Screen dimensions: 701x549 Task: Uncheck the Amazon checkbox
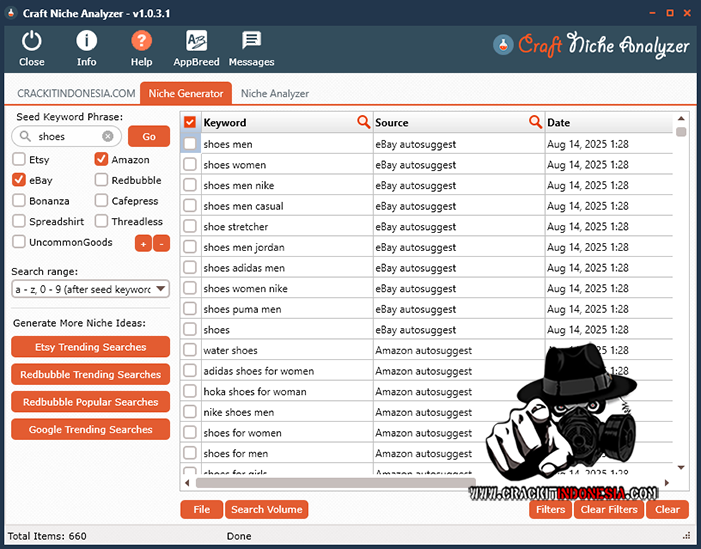(102, 160)
